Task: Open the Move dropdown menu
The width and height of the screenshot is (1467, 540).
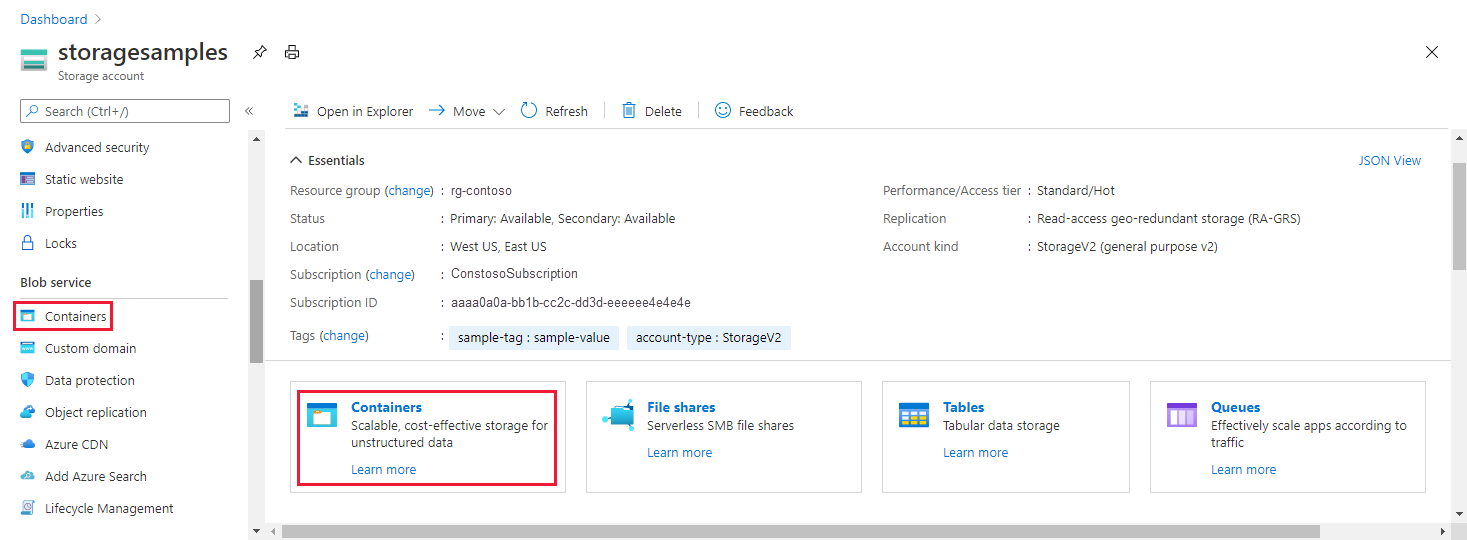Action: (499, 111)
